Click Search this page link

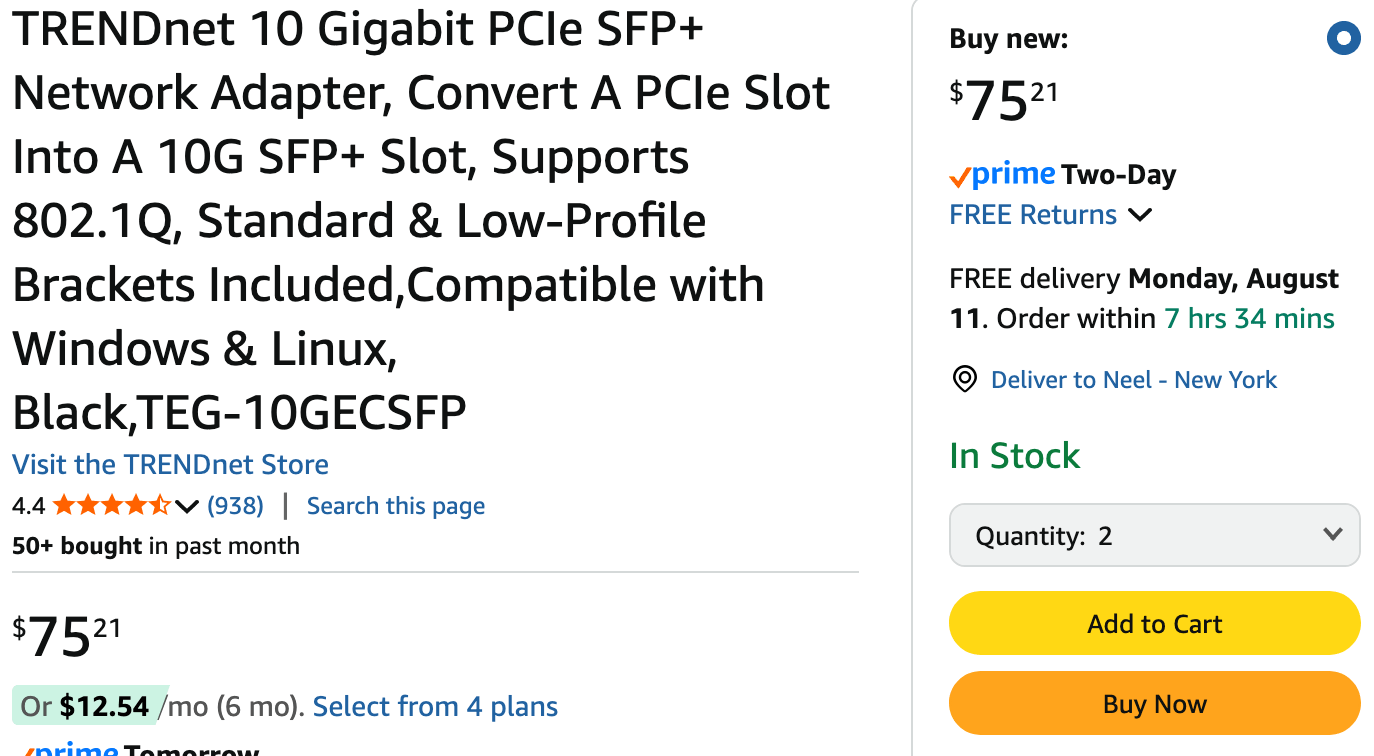coord(396,506)
